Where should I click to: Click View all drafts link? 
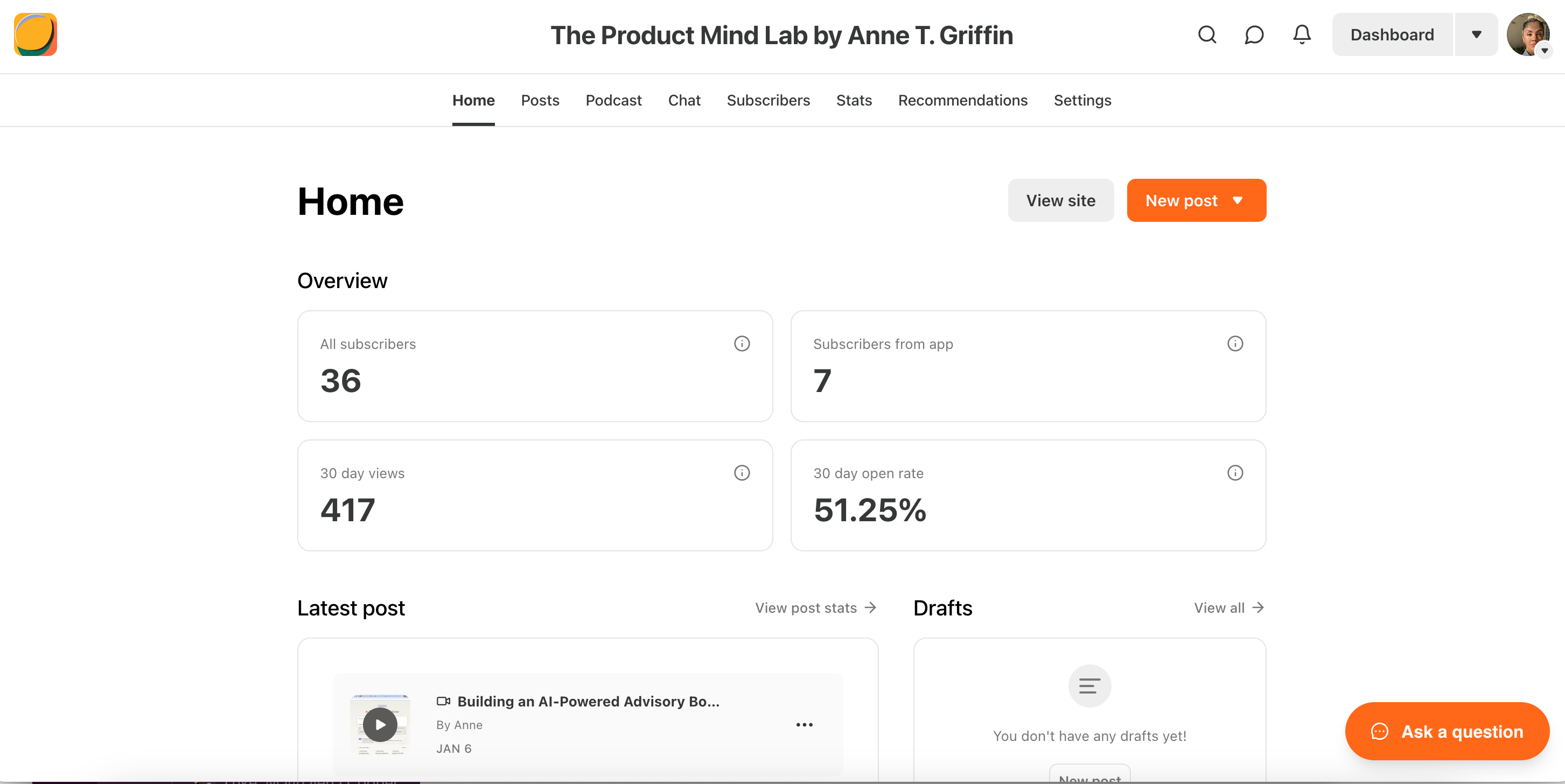(x=1228, y=608)
